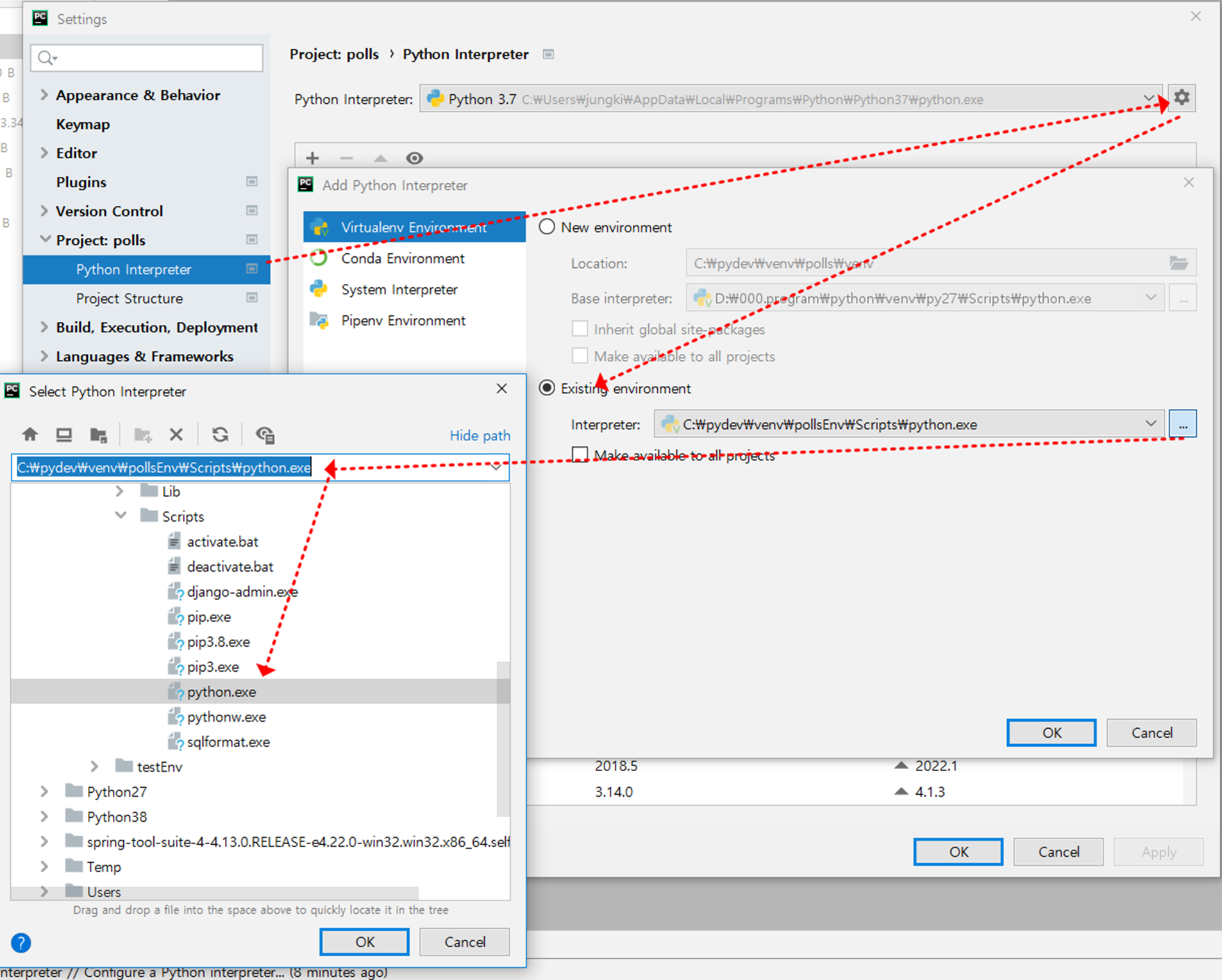Refresh the file tree
Viewport: 1222px width, 980px height.
(x=220, y=435)
